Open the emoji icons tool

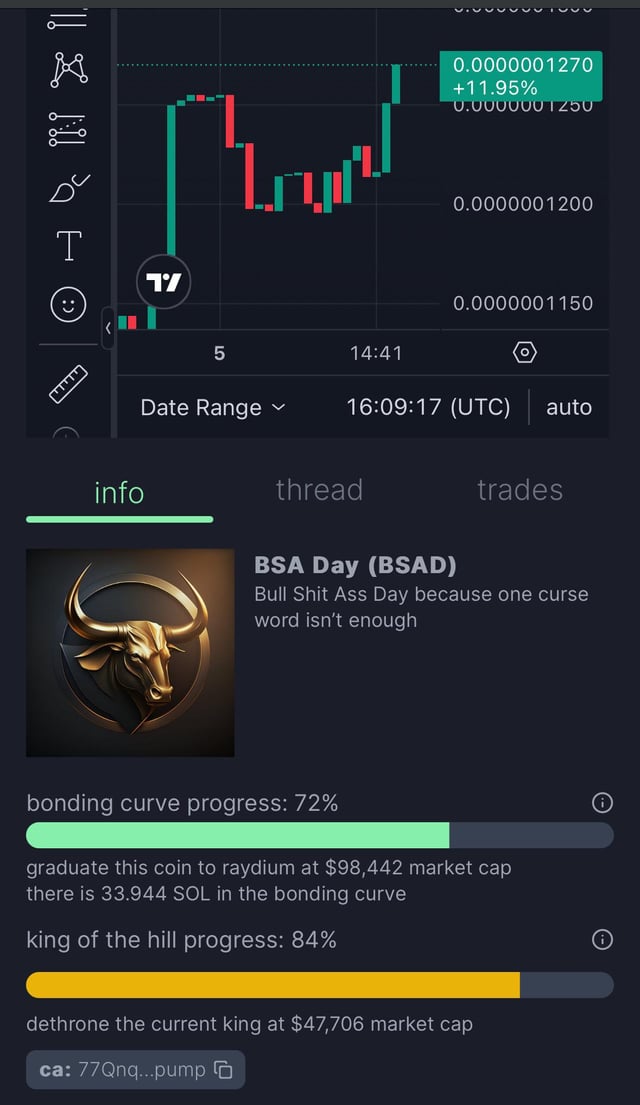(68, 305)
